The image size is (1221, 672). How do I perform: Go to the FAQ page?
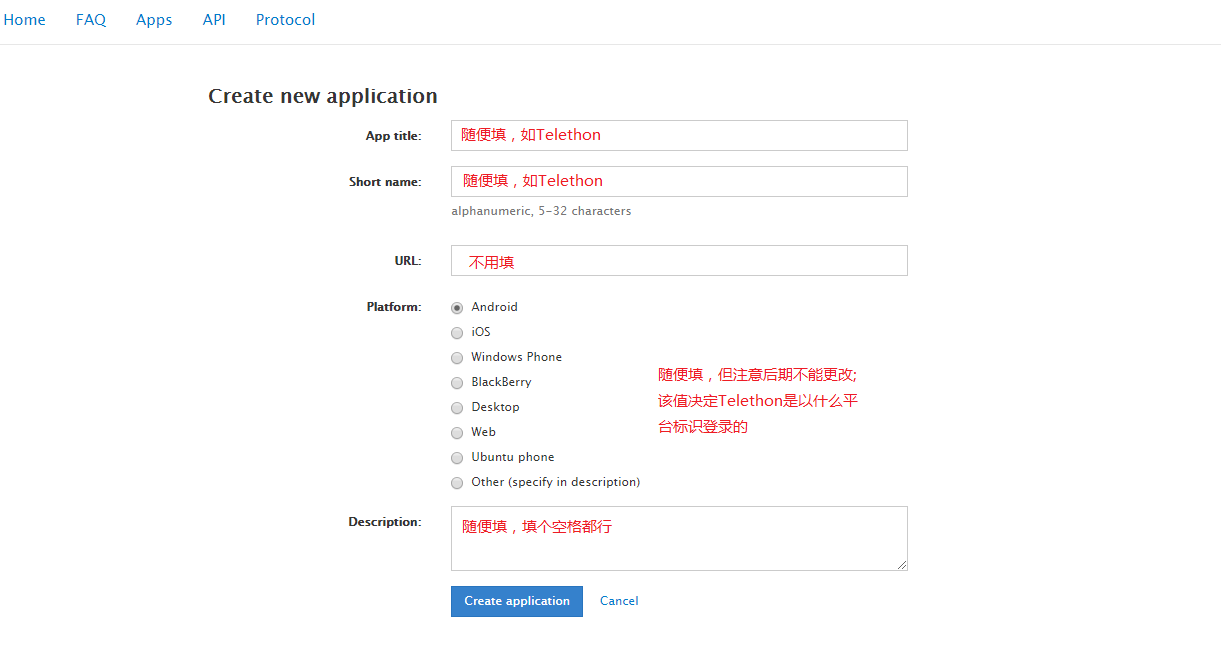[91, 20]
